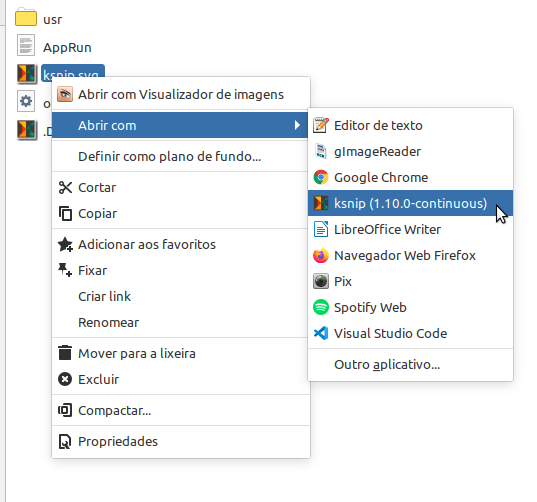Click the ksnip.svg file icon
The width and height of the screenshot is (537, 502).
[x=26, y=73]
